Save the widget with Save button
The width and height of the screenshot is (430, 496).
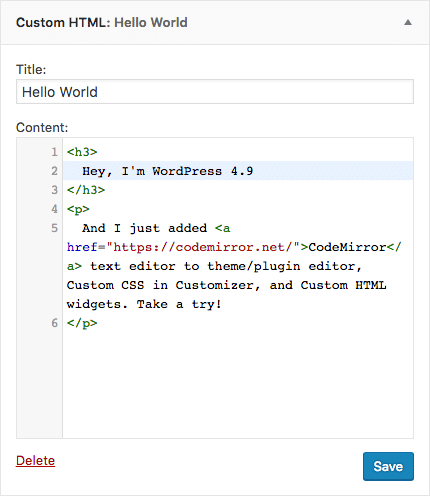click(x=388, y=466)
